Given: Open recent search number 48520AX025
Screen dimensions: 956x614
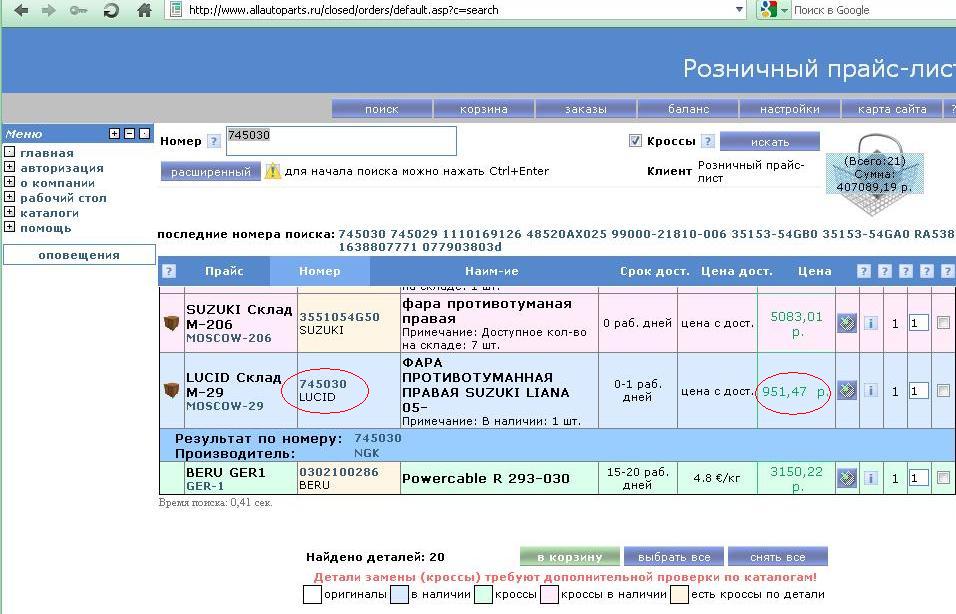Looking at the screenshot, I should click(x=566, y=234).
